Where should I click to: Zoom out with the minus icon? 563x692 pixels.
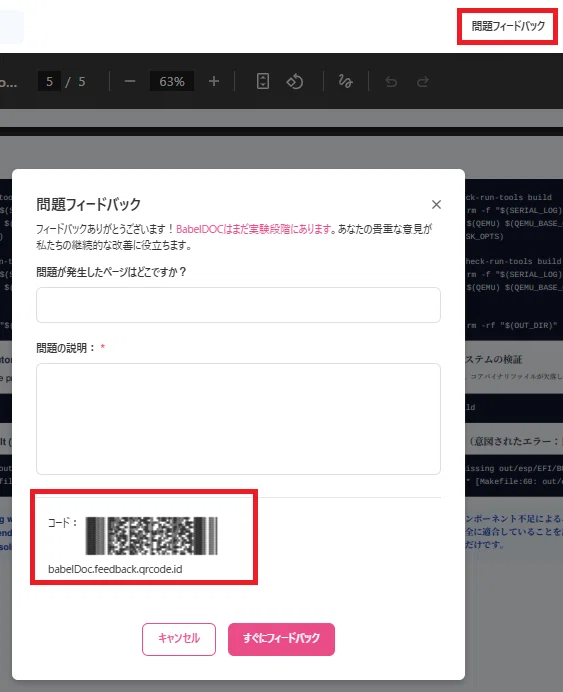130,82
